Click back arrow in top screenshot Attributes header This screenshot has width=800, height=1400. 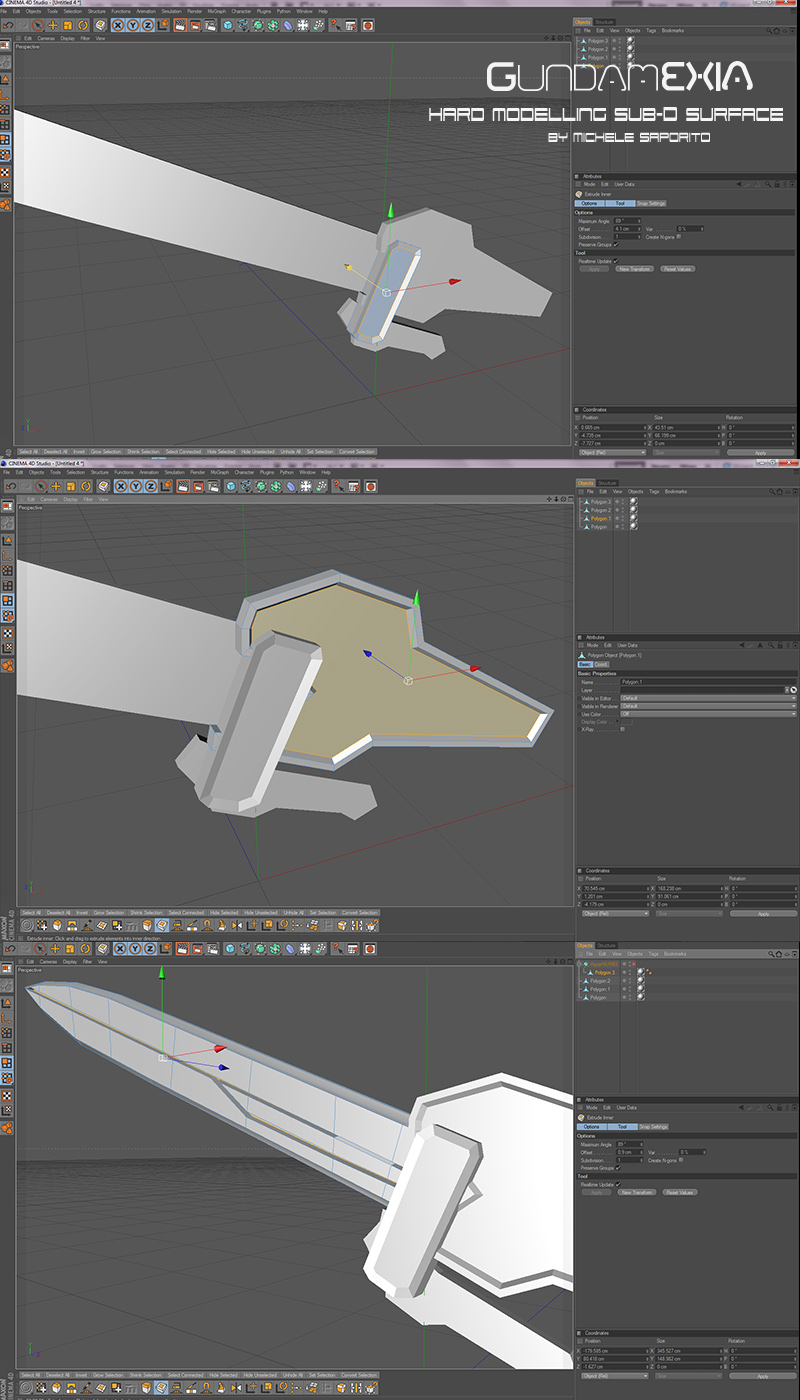point(739,184)
